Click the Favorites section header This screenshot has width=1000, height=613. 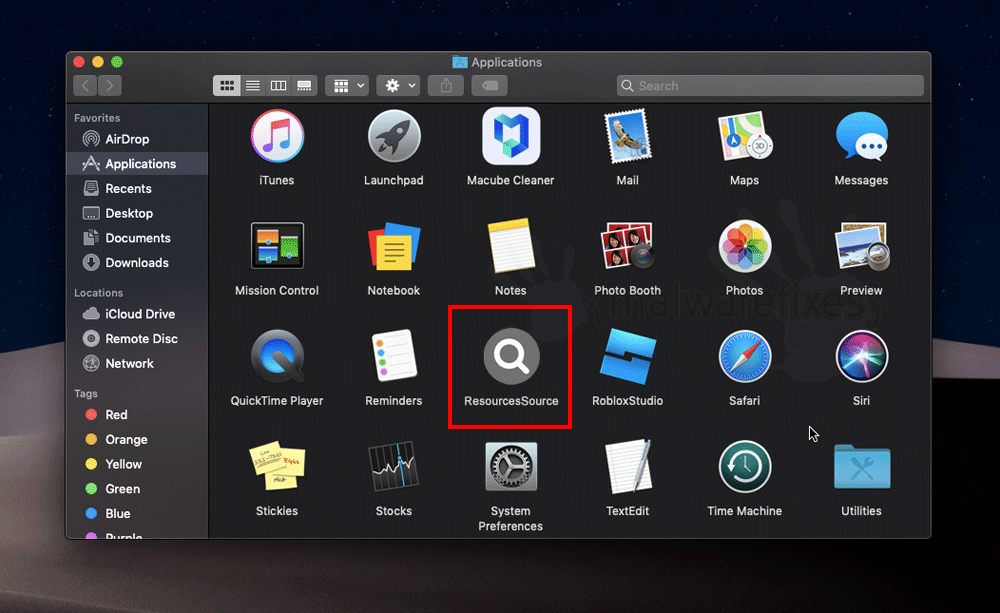click(x=97, y=118)
